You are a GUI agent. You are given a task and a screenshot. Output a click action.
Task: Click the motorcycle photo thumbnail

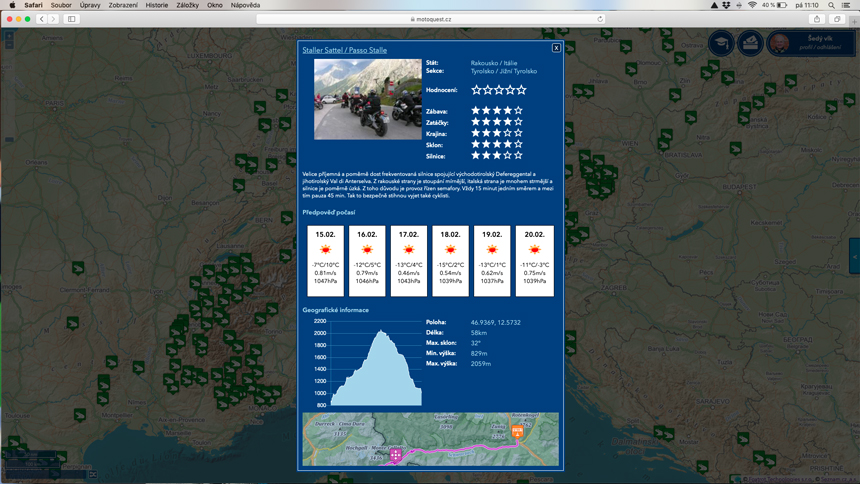click(367, 99)
